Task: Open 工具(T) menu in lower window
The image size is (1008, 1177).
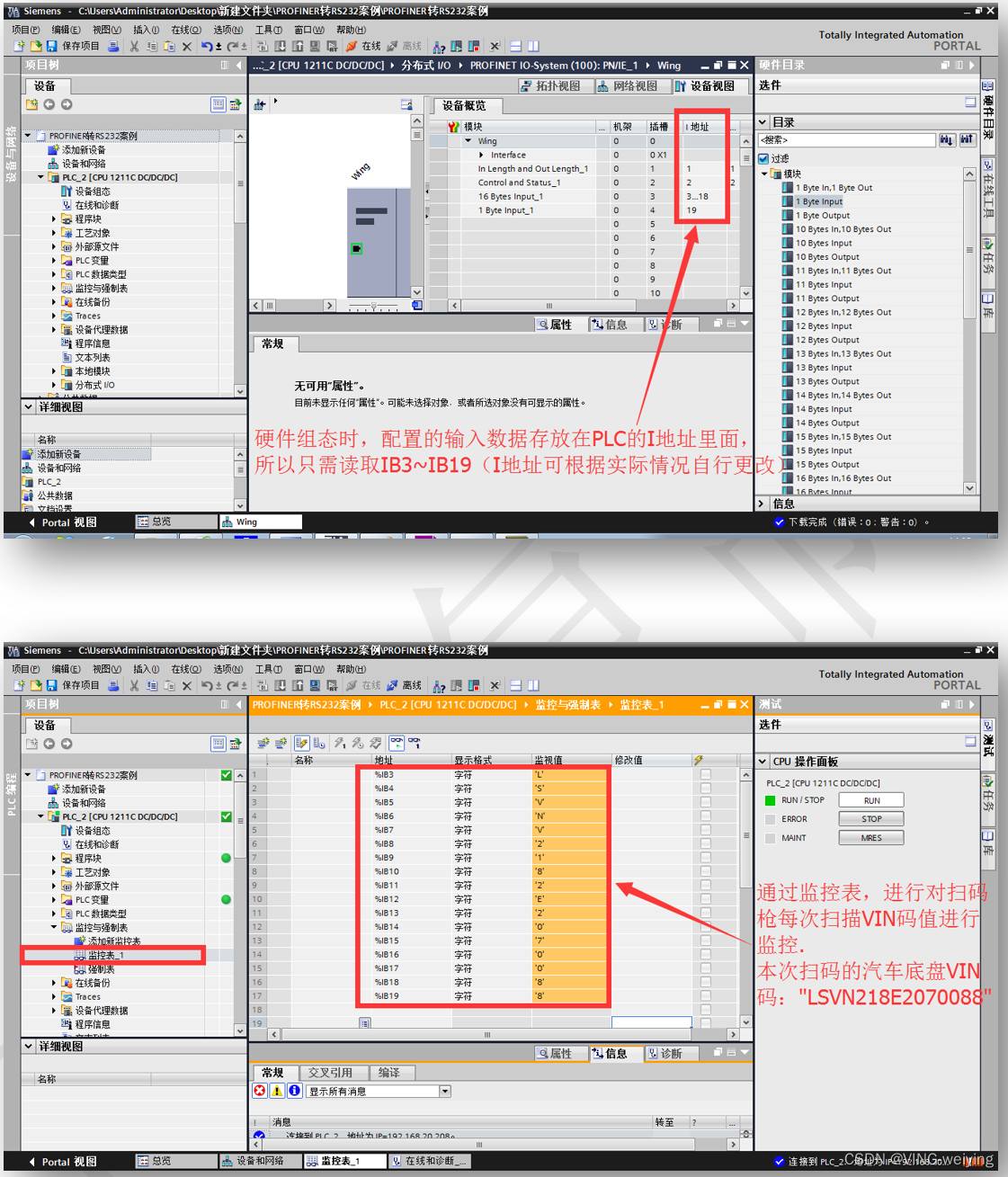Action: [268, 669]
